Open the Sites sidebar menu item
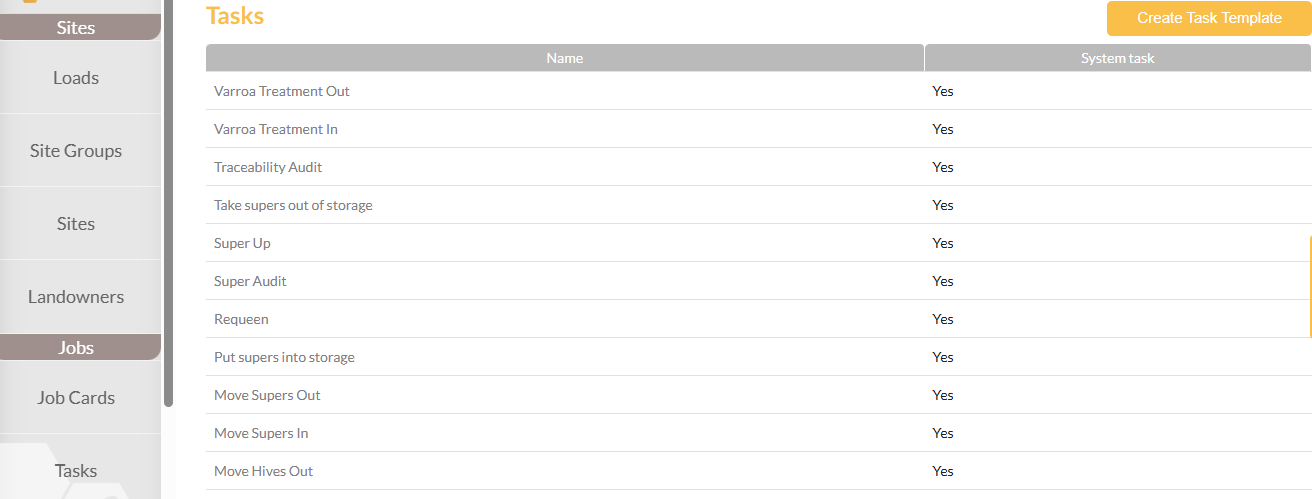This screenshot has height=499, width=1312. pyautogui.click(x=76, y=224)
